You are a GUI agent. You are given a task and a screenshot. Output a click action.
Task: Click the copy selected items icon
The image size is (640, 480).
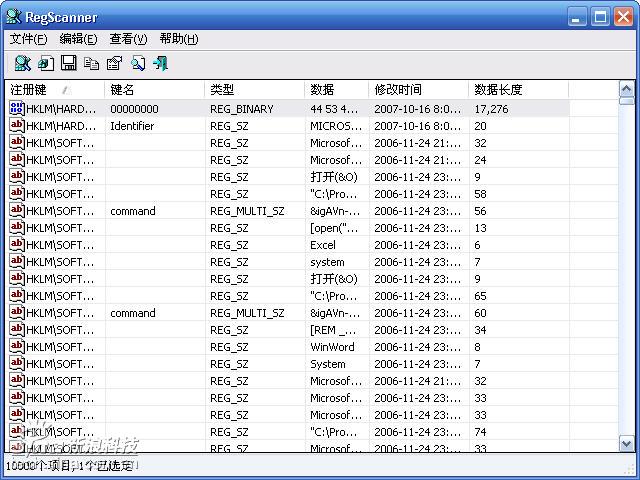(92, 63)
